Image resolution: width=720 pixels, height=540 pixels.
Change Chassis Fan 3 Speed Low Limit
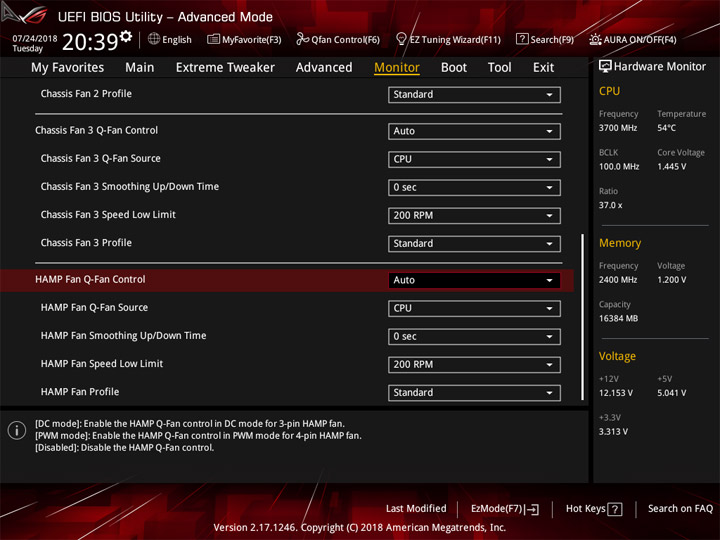(474, 215)
